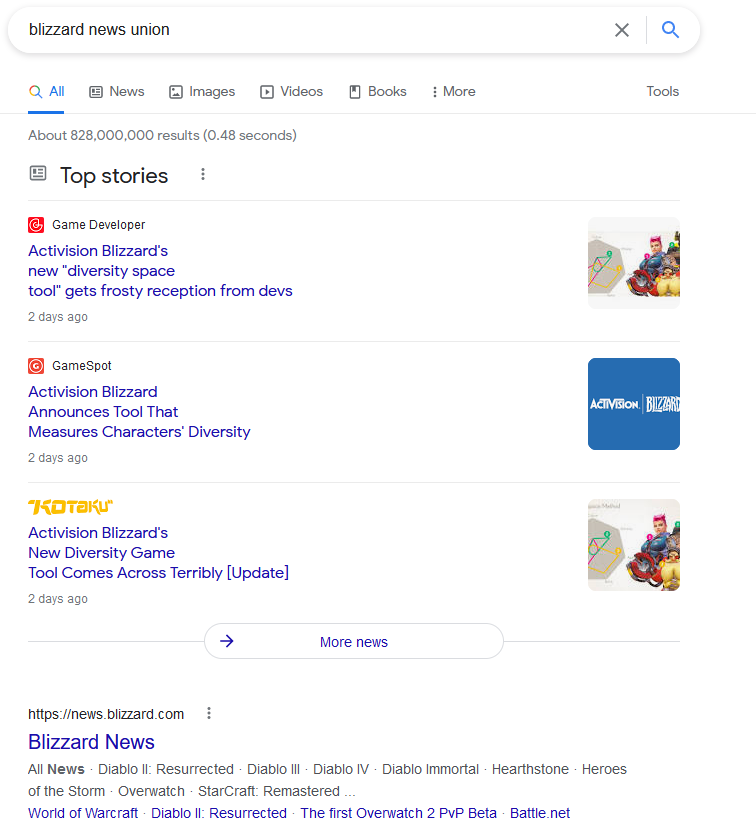Screen dimensions: 756x840
Task: Click the Game Developer favicon
Action: coord(36,225)
